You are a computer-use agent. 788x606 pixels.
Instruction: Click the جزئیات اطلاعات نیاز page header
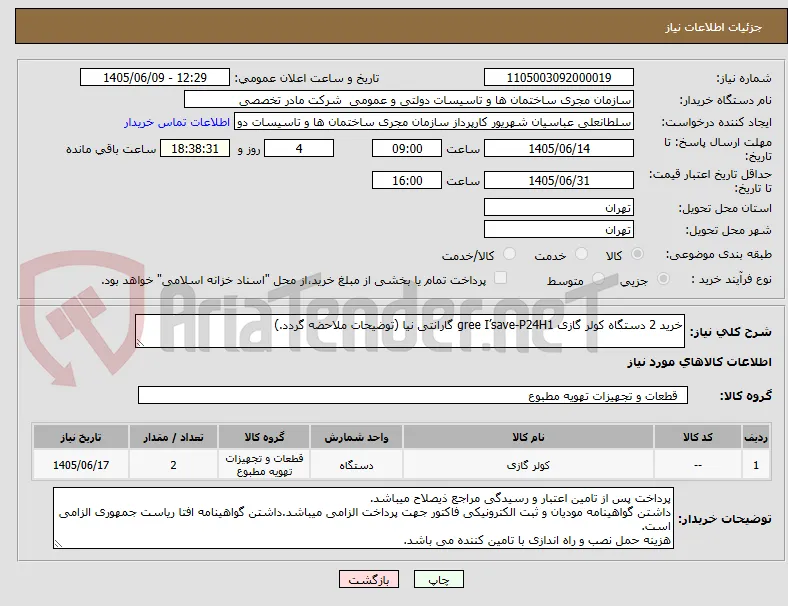714,27
